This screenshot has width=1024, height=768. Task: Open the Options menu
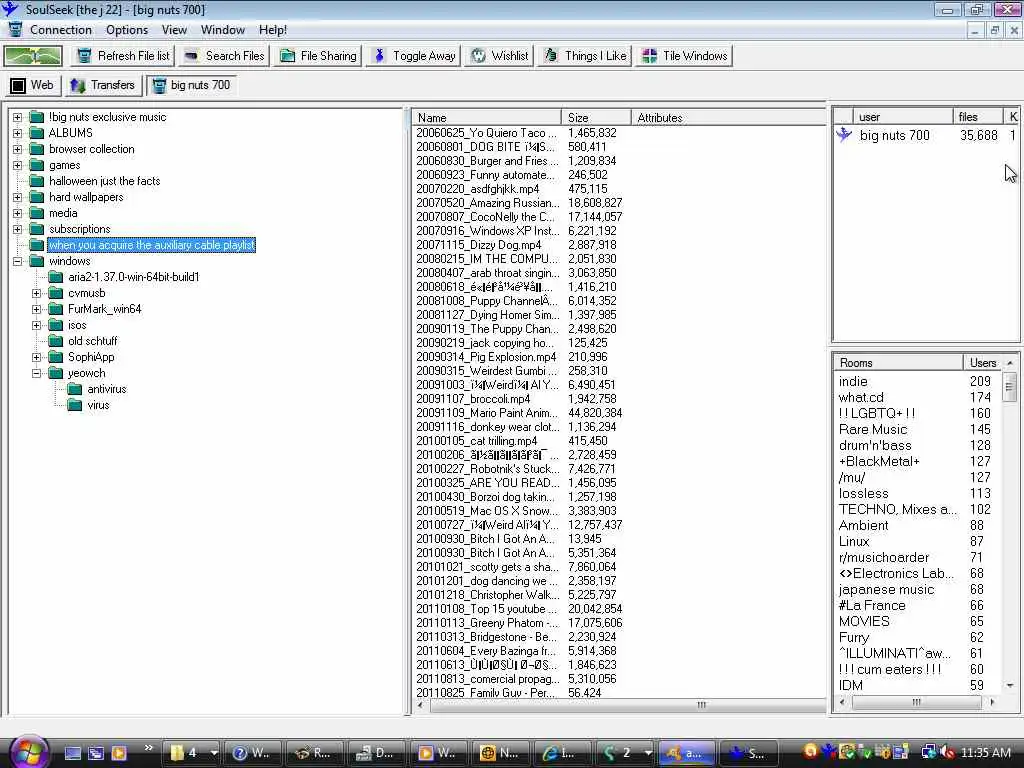click(x=127, y=30)
